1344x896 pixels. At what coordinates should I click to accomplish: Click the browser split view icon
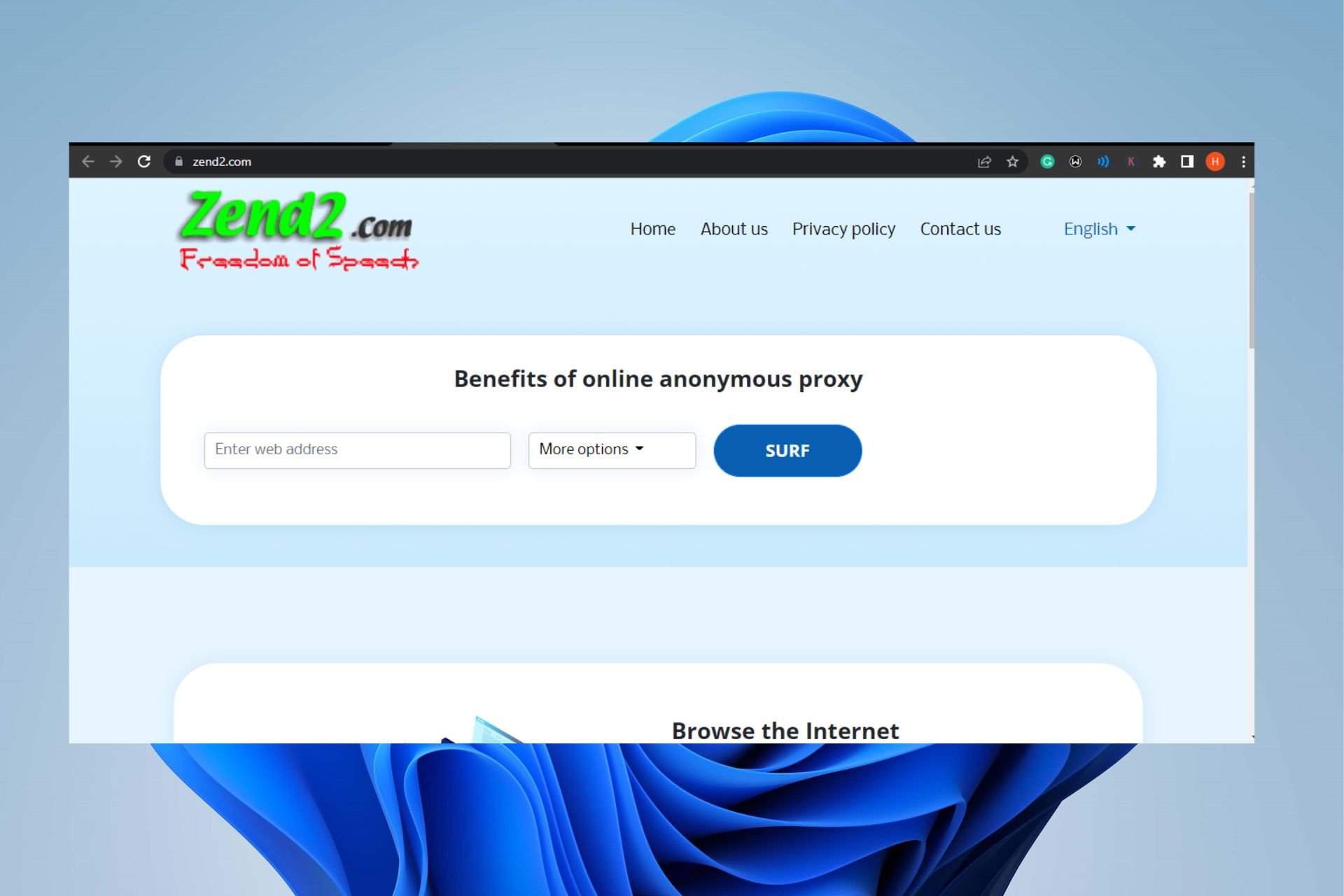pos(1187,161)
